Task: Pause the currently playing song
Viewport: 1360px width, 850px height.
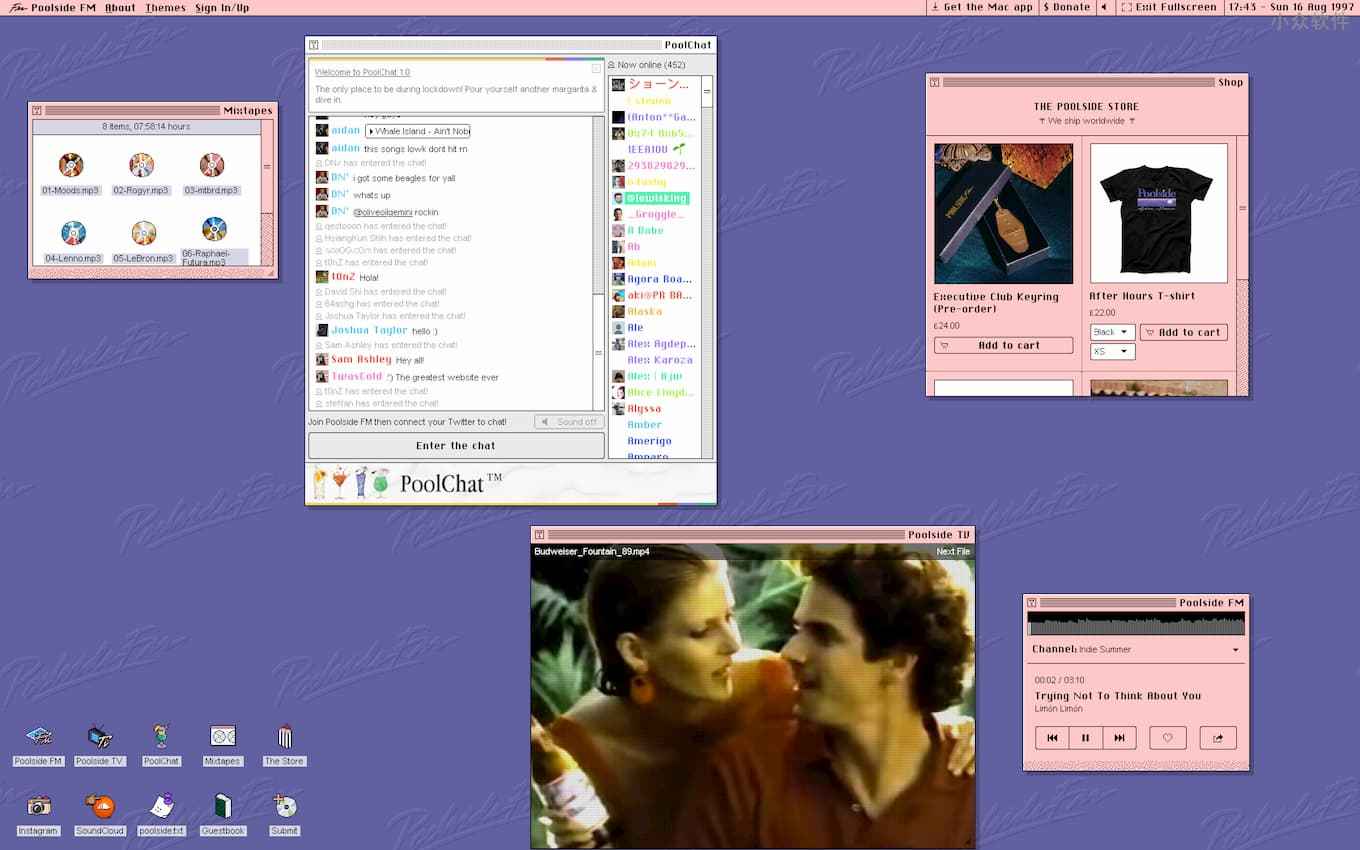Action: pos(1085,738)
